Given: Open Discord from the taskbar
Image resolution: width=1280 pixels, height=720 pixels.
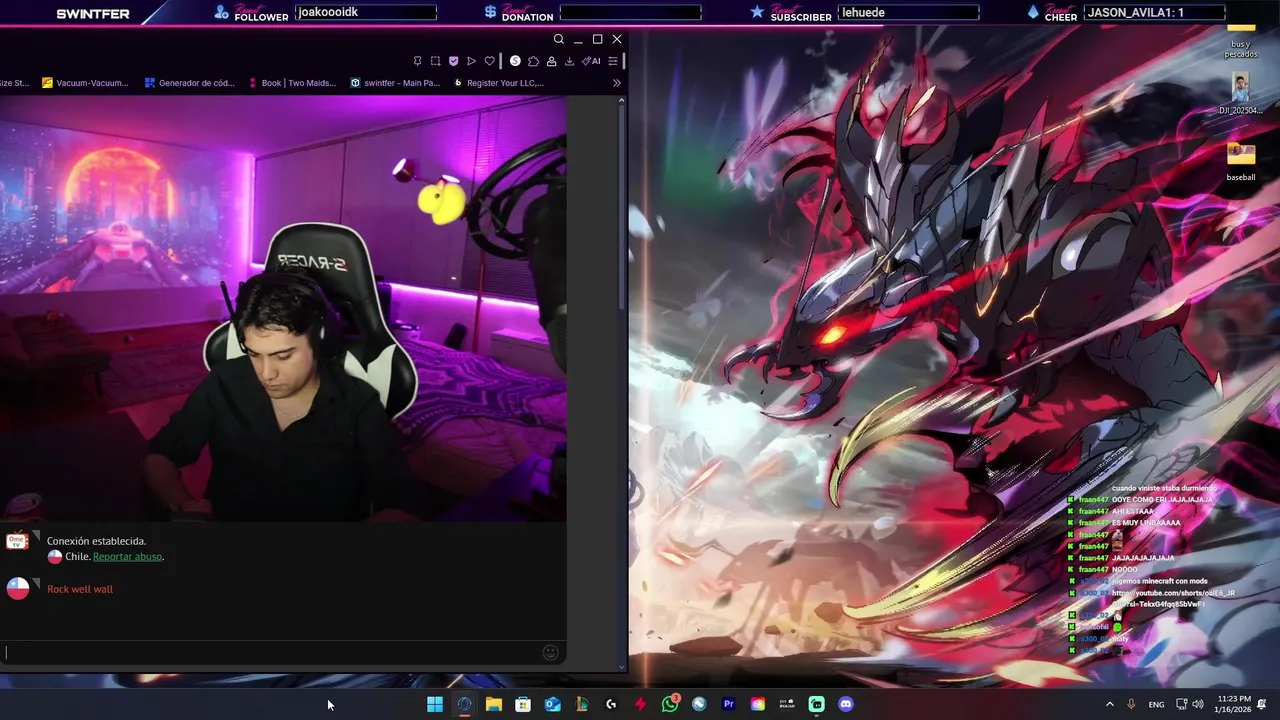Looking at the screenshot, I should 846,704.
